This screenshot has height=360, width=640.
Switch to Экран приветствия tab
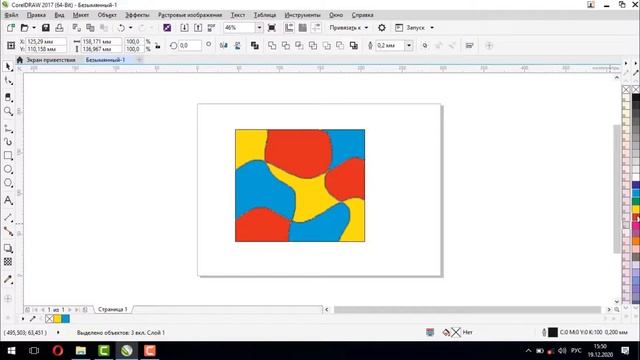46,60
